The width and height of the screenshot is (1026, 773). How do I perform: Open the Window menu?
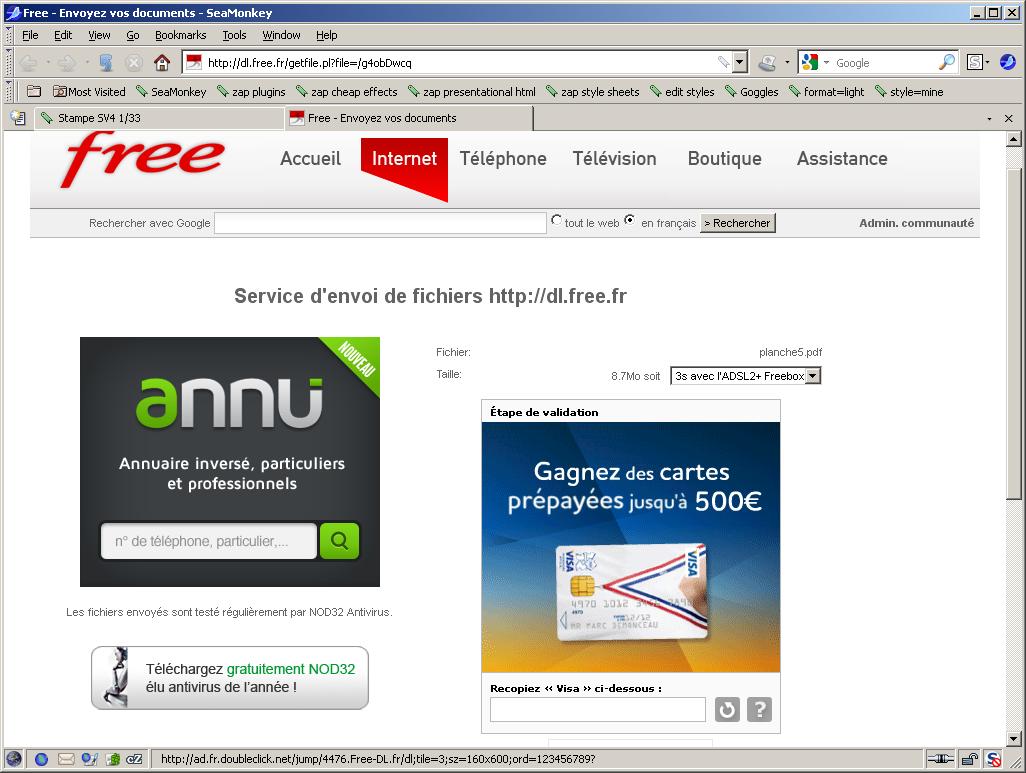(x=281, y=35)
